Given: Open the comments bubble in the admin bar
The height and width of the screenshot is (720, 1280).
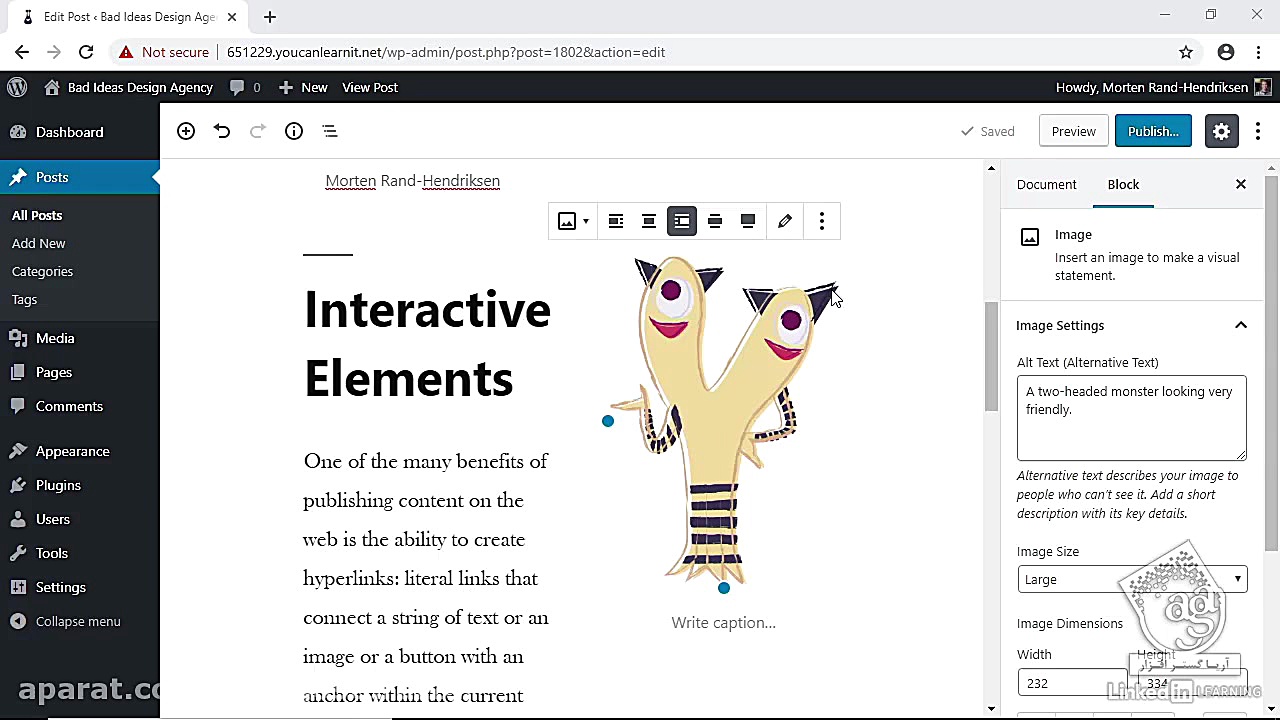Looking at the screenshot, I should click(239, 87).
